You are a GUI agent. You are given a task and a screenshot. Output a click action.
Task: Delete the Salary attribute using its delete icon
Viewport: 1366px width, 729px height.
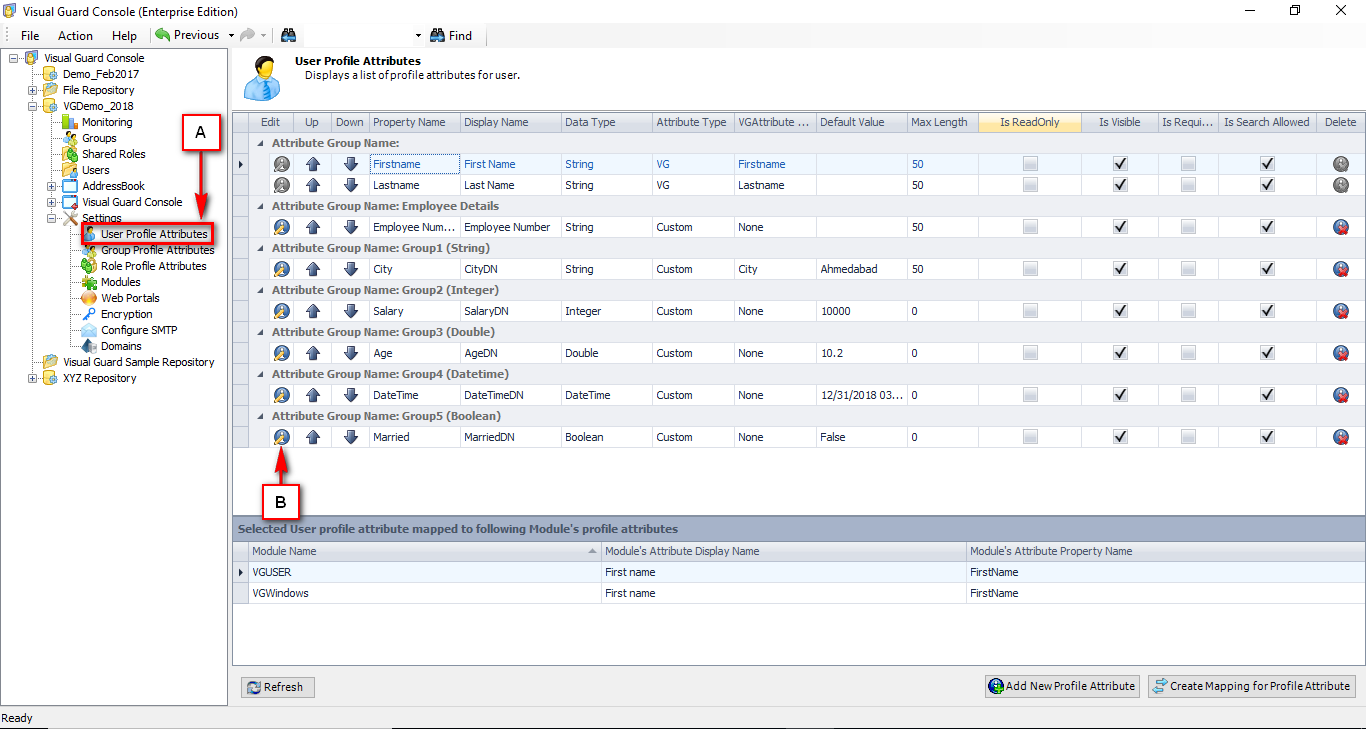tap(1341, 311)
